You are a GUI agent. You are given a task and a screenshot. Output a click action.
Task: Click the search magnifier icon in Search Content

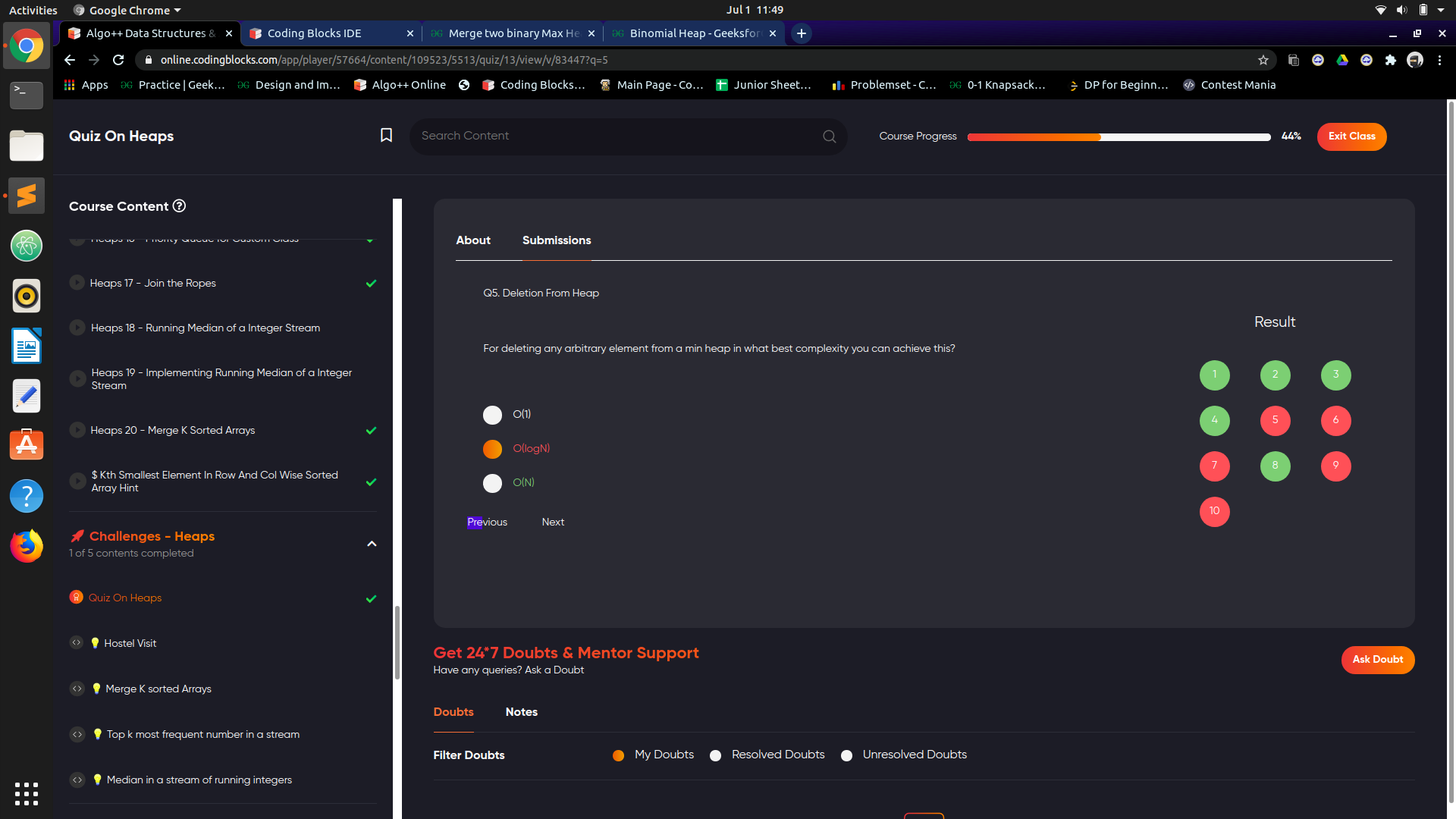[829, 136]
